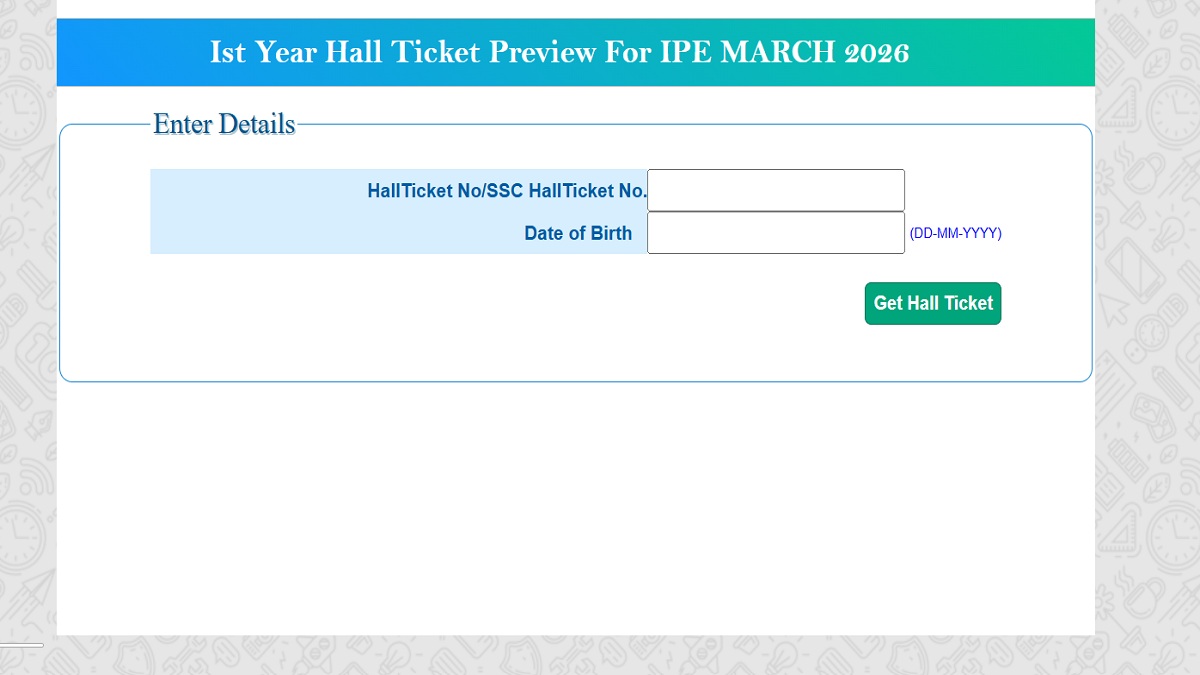This screenshot has height=675, width=1200.
Task: Click the HallTicket No/SSC HallTicket No. label
Action: pos(507,191)
